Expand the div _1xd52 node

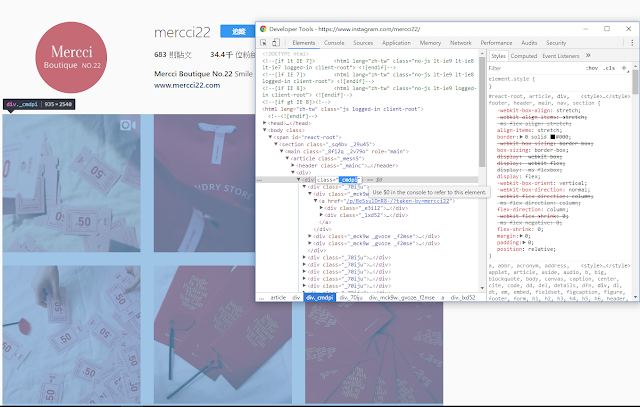pyautogui.click(x=322, y=215)
